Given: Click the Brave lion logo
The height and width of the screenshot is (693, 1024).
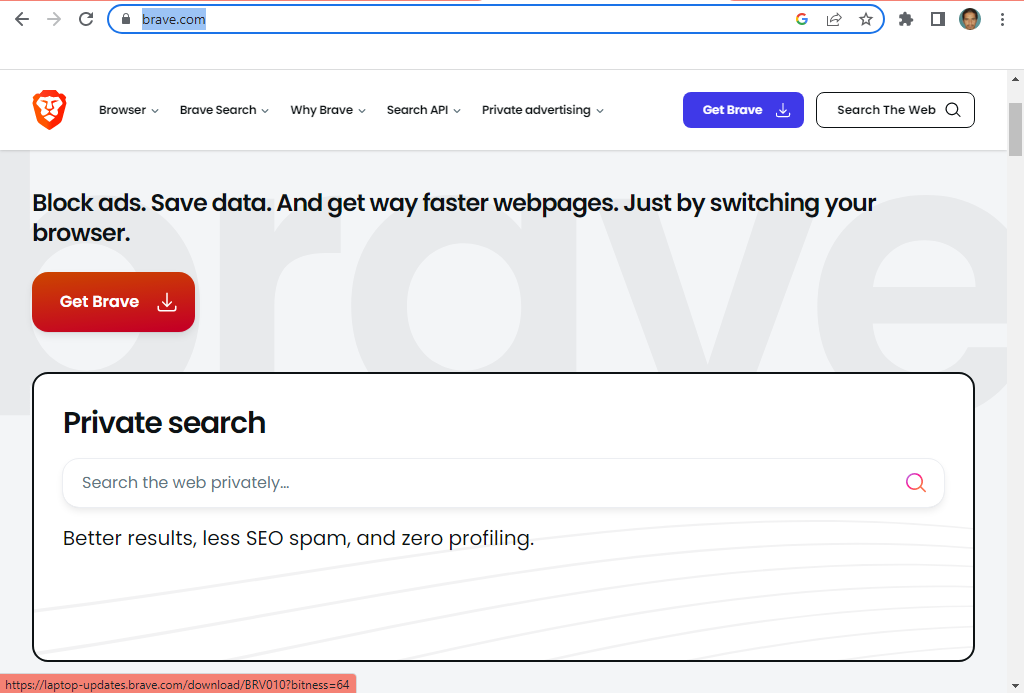Looking at the screenshot, I should [x=50, y=110].
